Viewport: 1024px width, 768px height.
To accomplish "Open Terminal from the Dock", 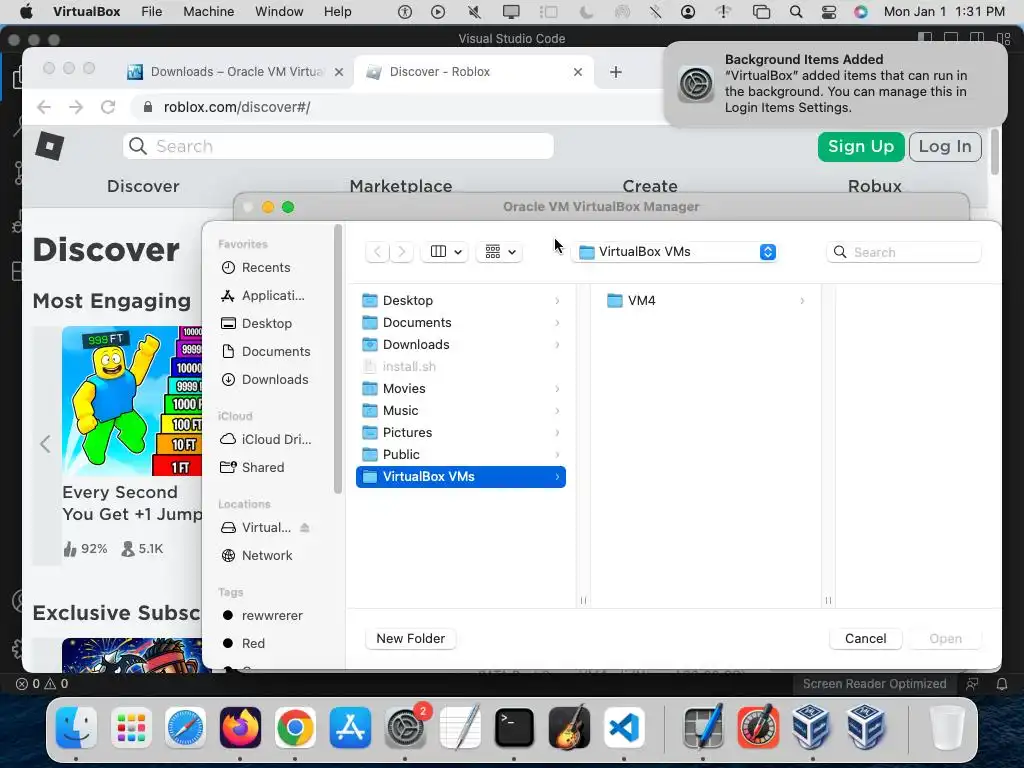I will (515, 728).
